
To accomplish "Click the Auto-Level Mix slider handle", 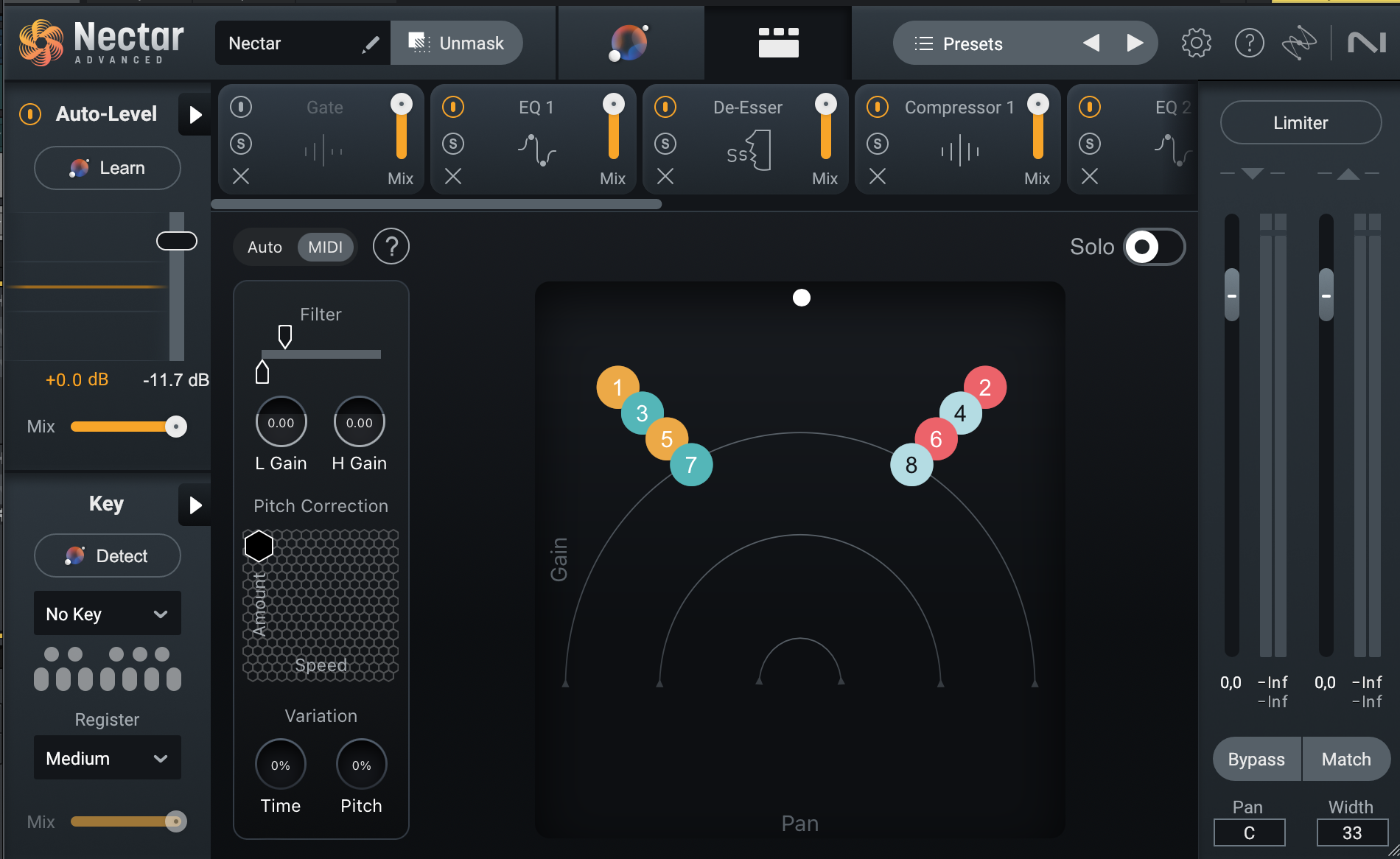I will point(176,427).
